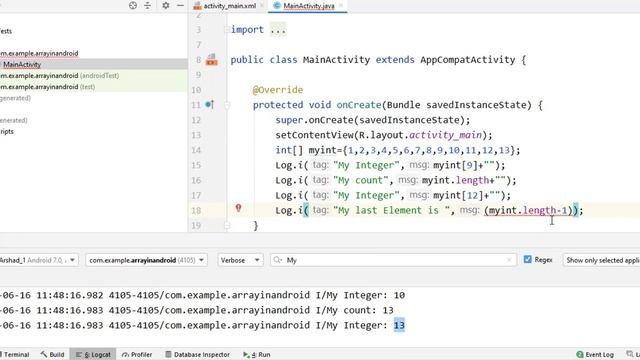Click the "My last Element is " string

coord(391,211)
